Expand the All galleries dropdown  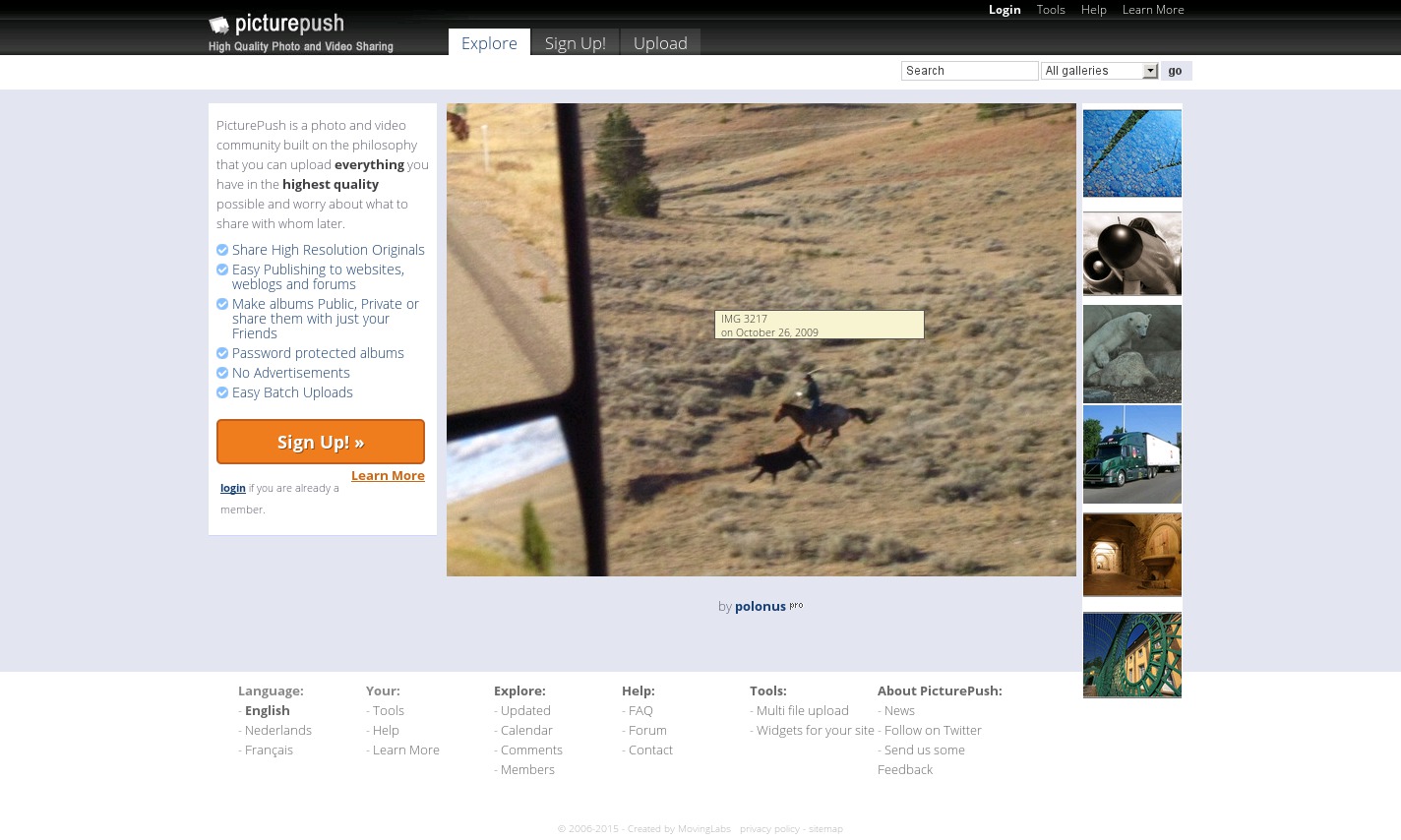(1099, 71)
